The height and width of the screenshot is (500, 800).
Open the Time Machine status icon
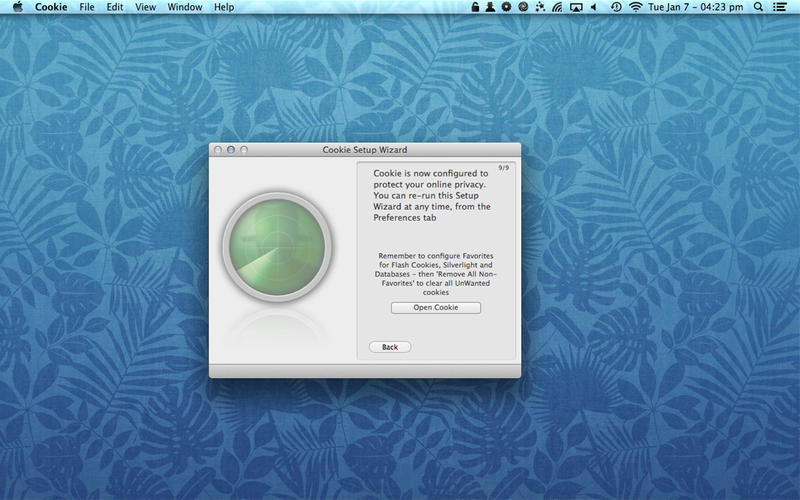pyautogui.click(x=616, y=7)
